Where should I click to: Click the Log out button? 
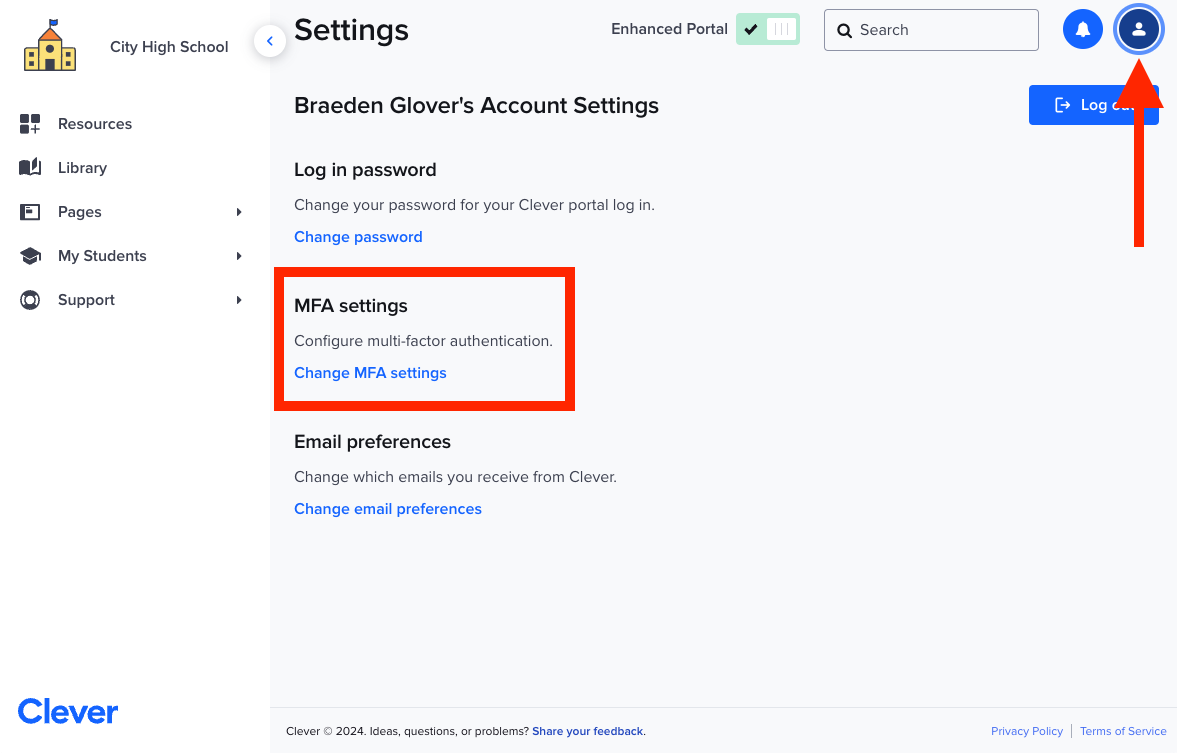pos(1094,104)
